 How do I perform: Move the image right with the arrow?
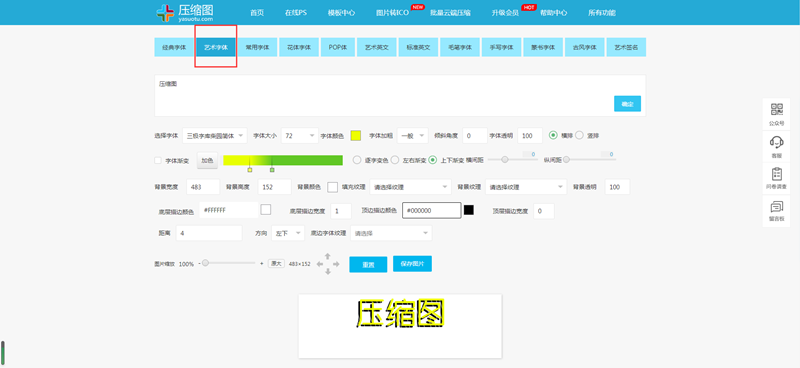click(x=336, y=264)
